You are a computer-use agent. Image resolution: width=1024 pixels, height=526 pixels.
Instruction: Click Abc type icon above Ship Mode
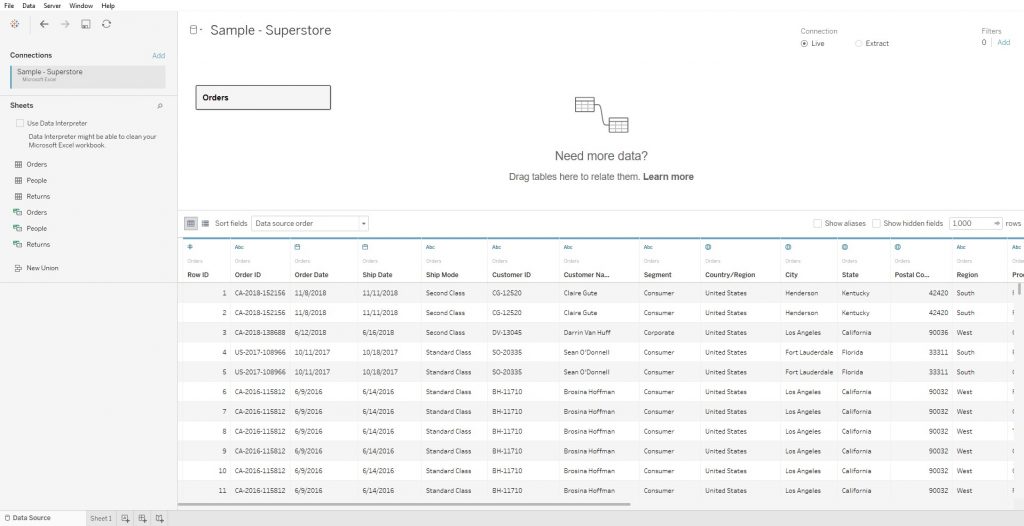click(430, 247)
